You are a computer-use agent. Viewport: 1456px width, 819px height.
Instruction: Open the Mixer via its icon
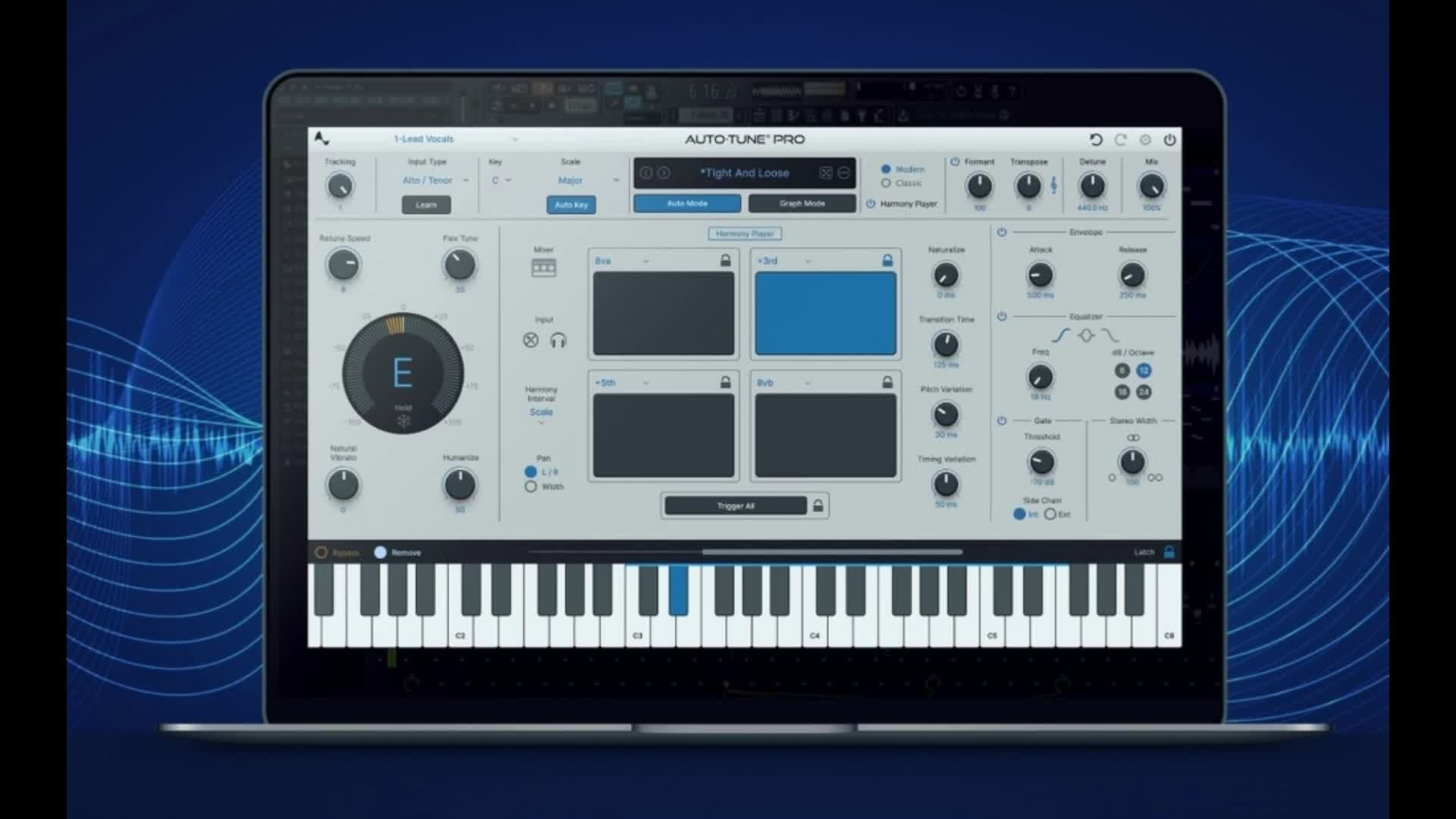coord(545,267)
